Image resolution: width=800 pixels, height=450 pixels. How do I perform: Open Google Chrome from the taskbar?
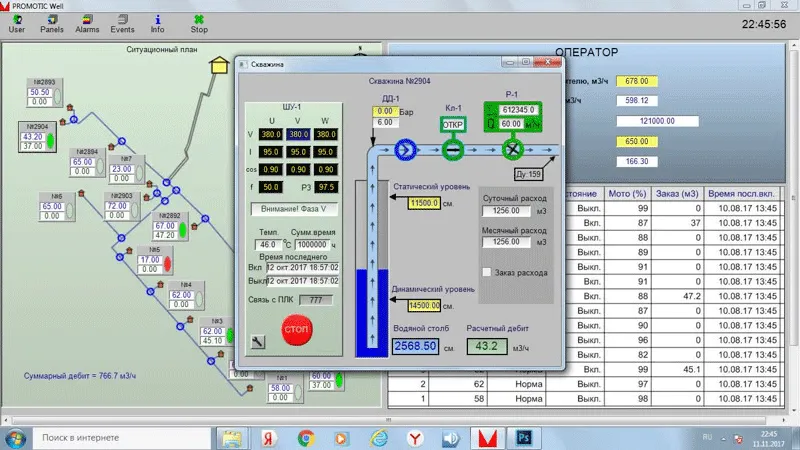(x=306, y=438)
